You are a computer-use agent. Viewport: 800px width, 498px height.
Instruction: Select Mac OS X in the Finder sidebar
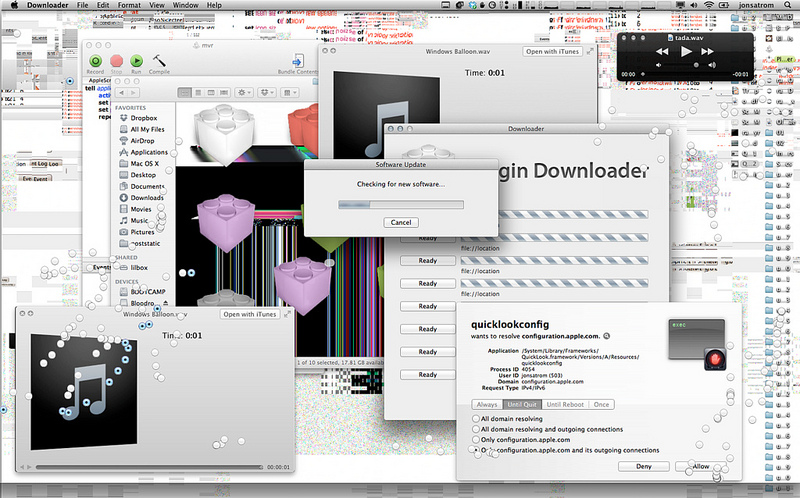point(139,164)
